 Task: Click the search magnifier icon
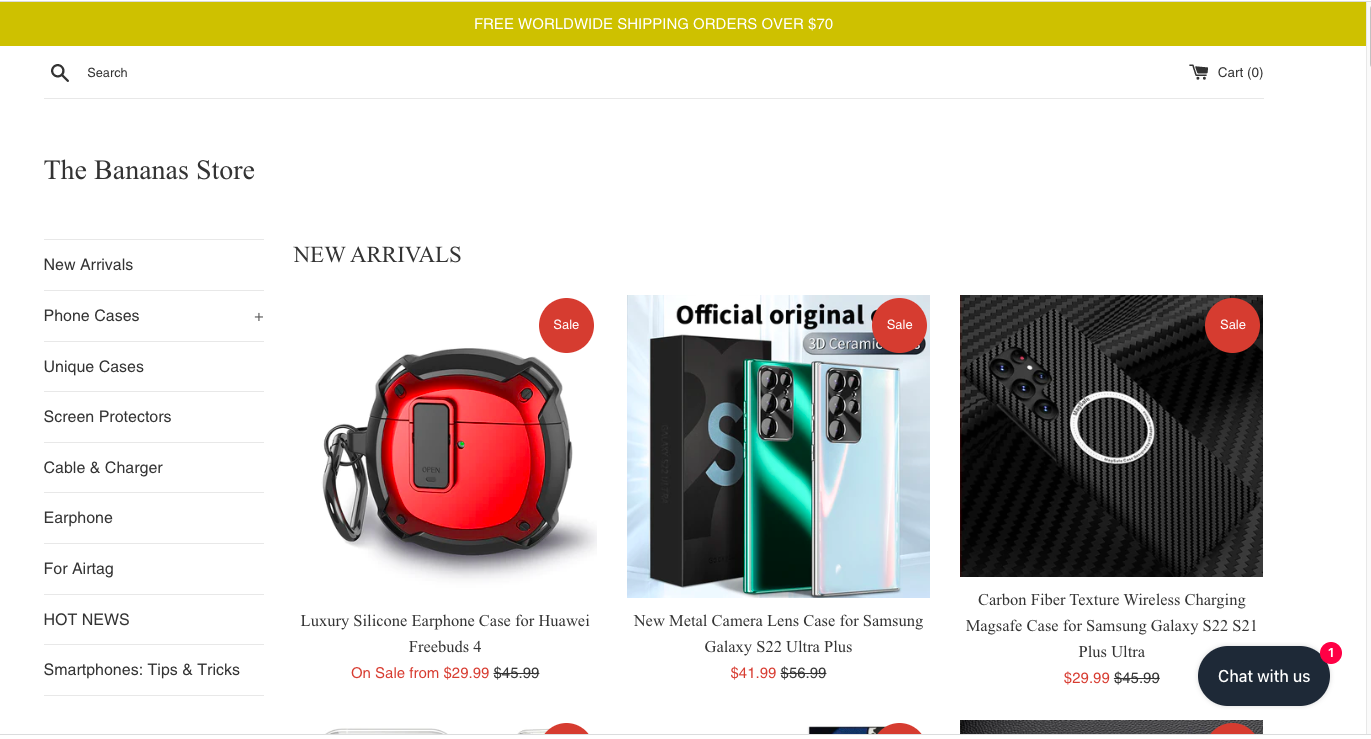point(60,72)
